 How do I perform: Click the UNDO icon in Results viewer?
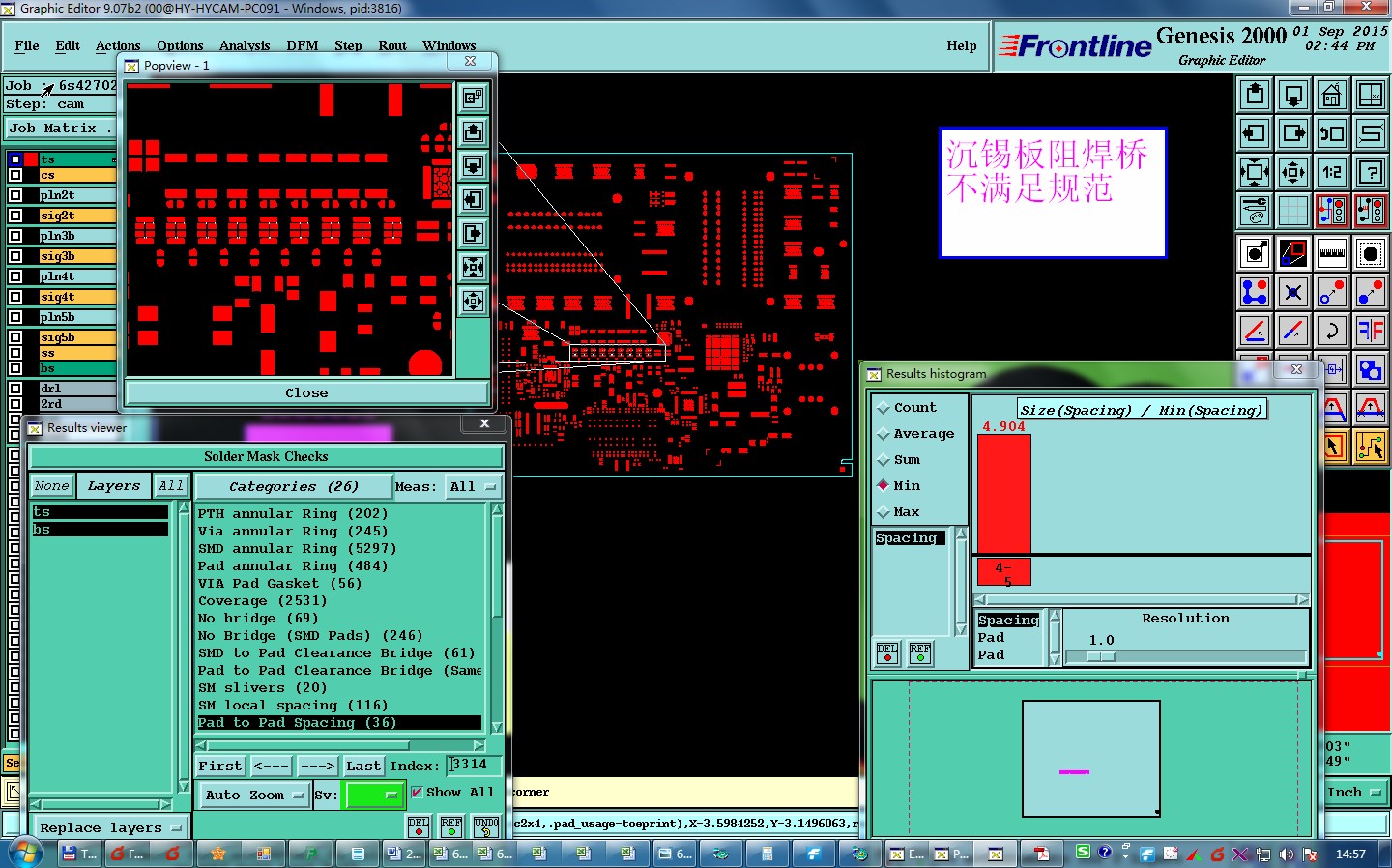pyautogui.click(x=486, y=826)
